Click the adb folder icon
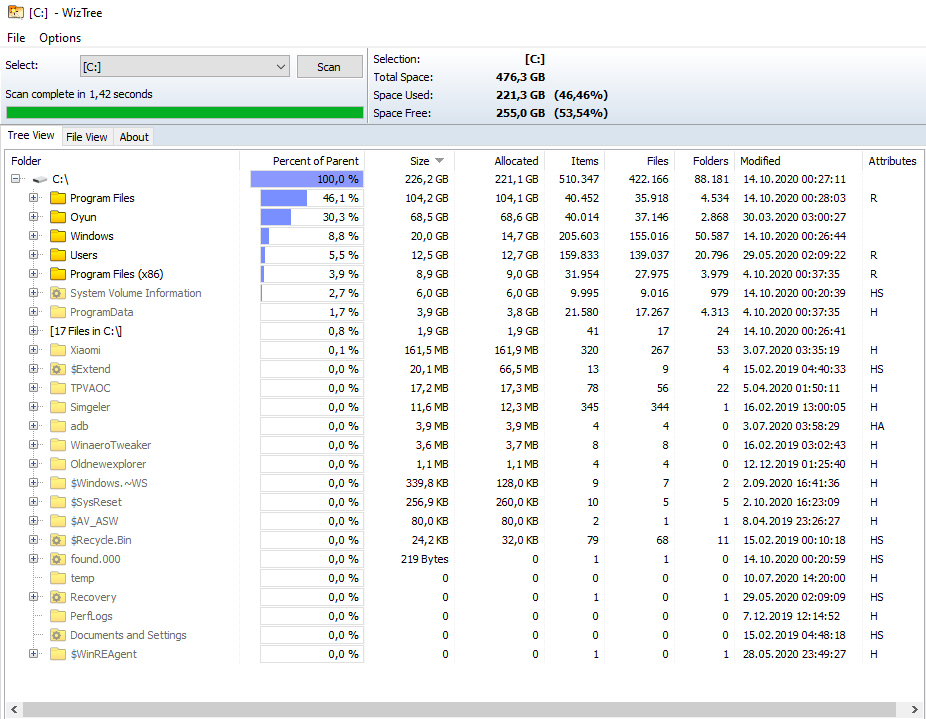The height and width of the screenshot is (719, 926). pos(57,426)
